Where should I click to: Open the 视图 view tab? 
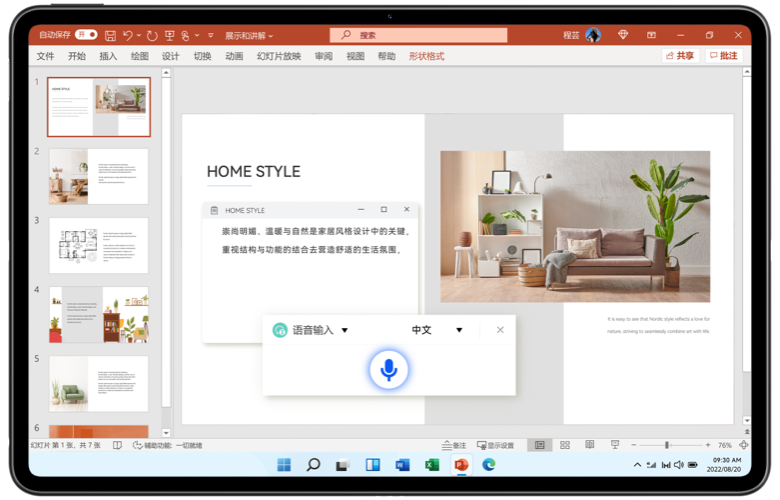[355, 56]
